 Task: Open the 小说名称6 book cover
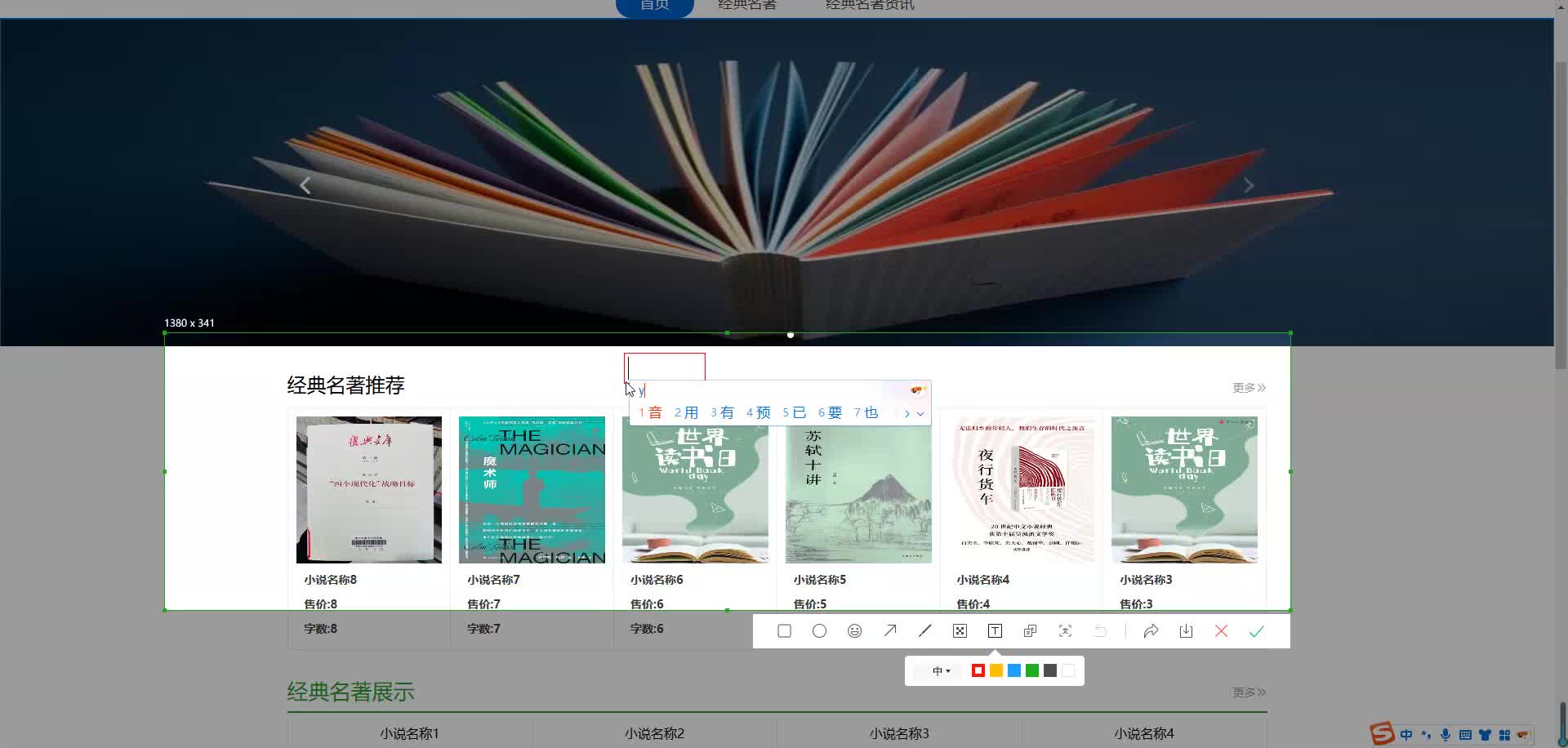(695, 490)
